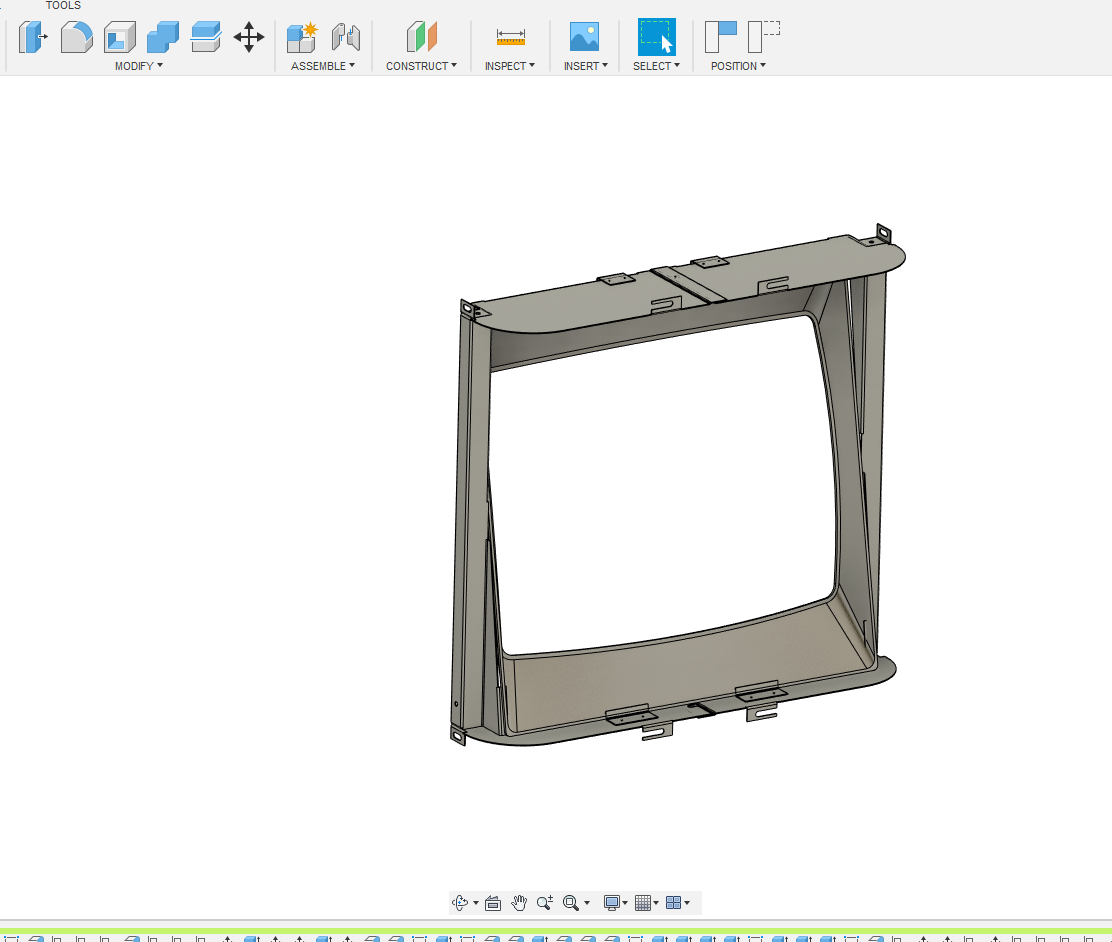Select the Split Body tool

tap(206, 37)
